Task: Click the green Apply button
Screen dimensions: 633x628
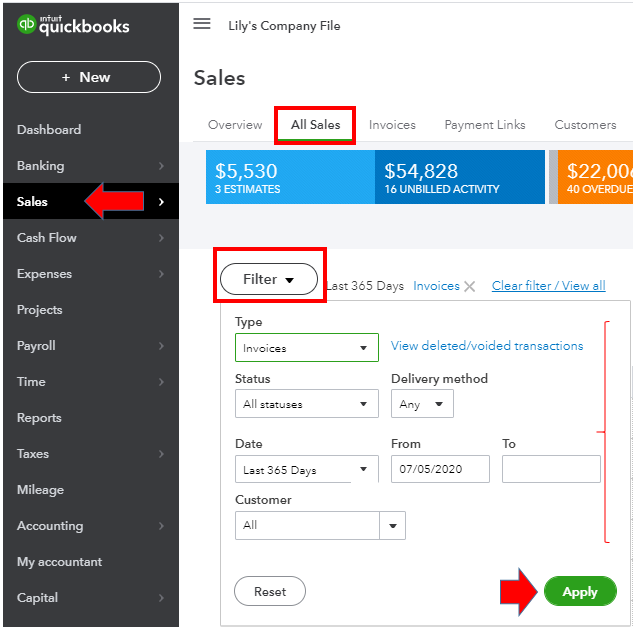Action: [x=580, y=591]
